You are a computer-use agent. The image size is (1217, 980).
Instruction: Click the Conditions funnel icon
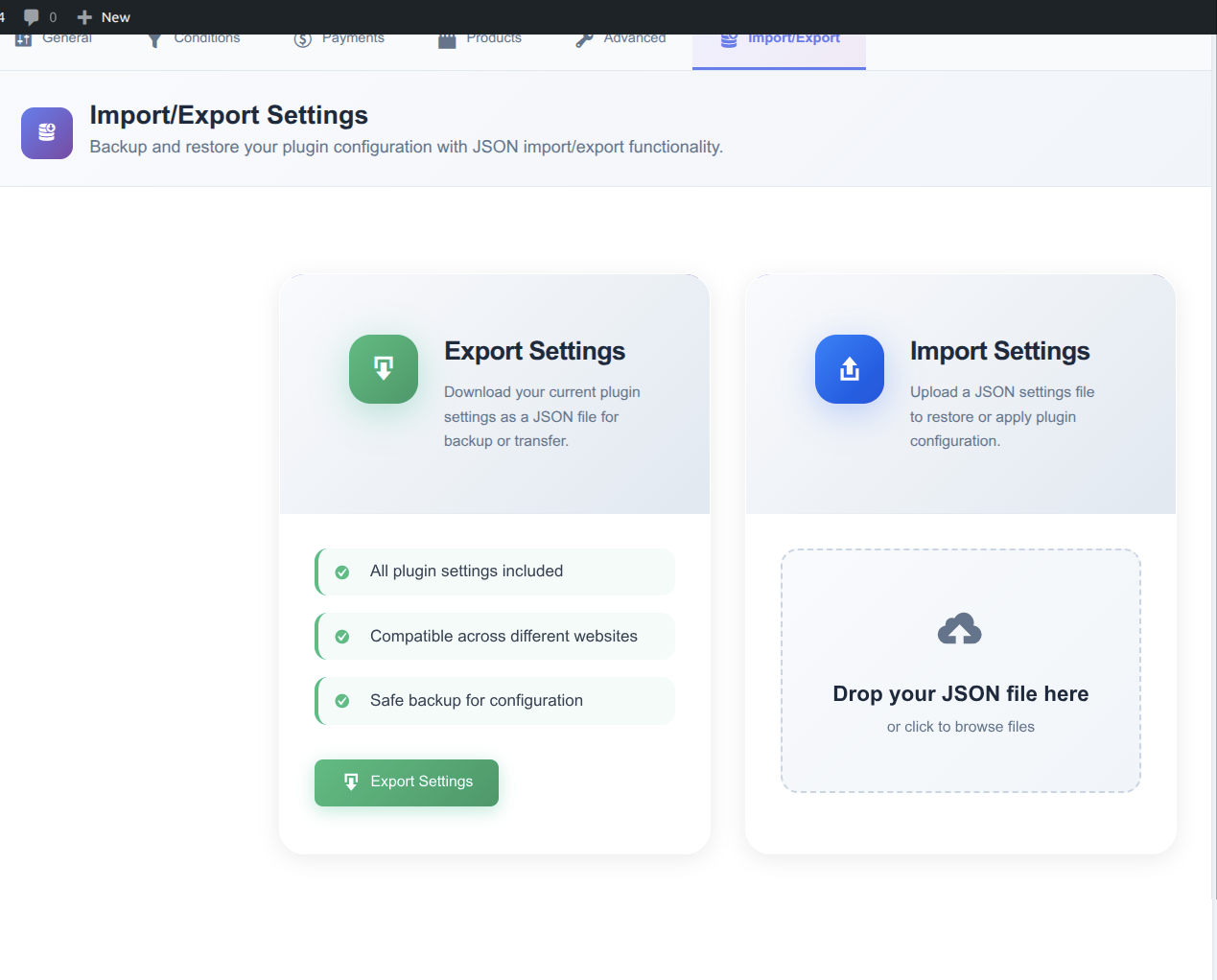pyautogui.click(x=154, y=40)
